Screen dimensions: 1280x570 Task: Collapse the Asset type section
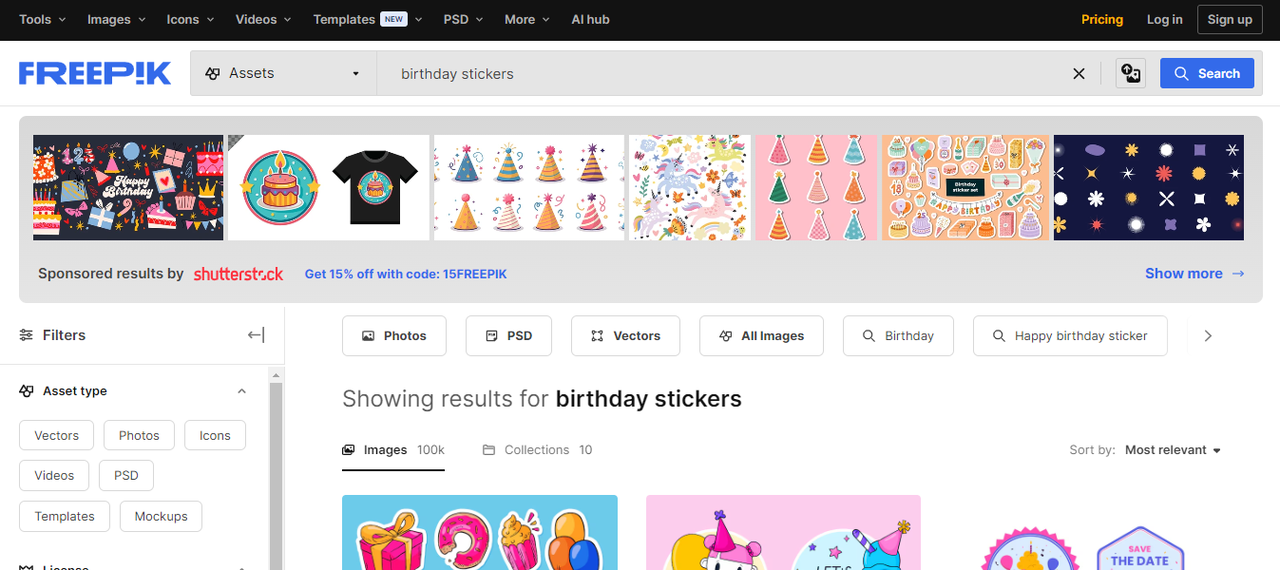coord(241,391)
